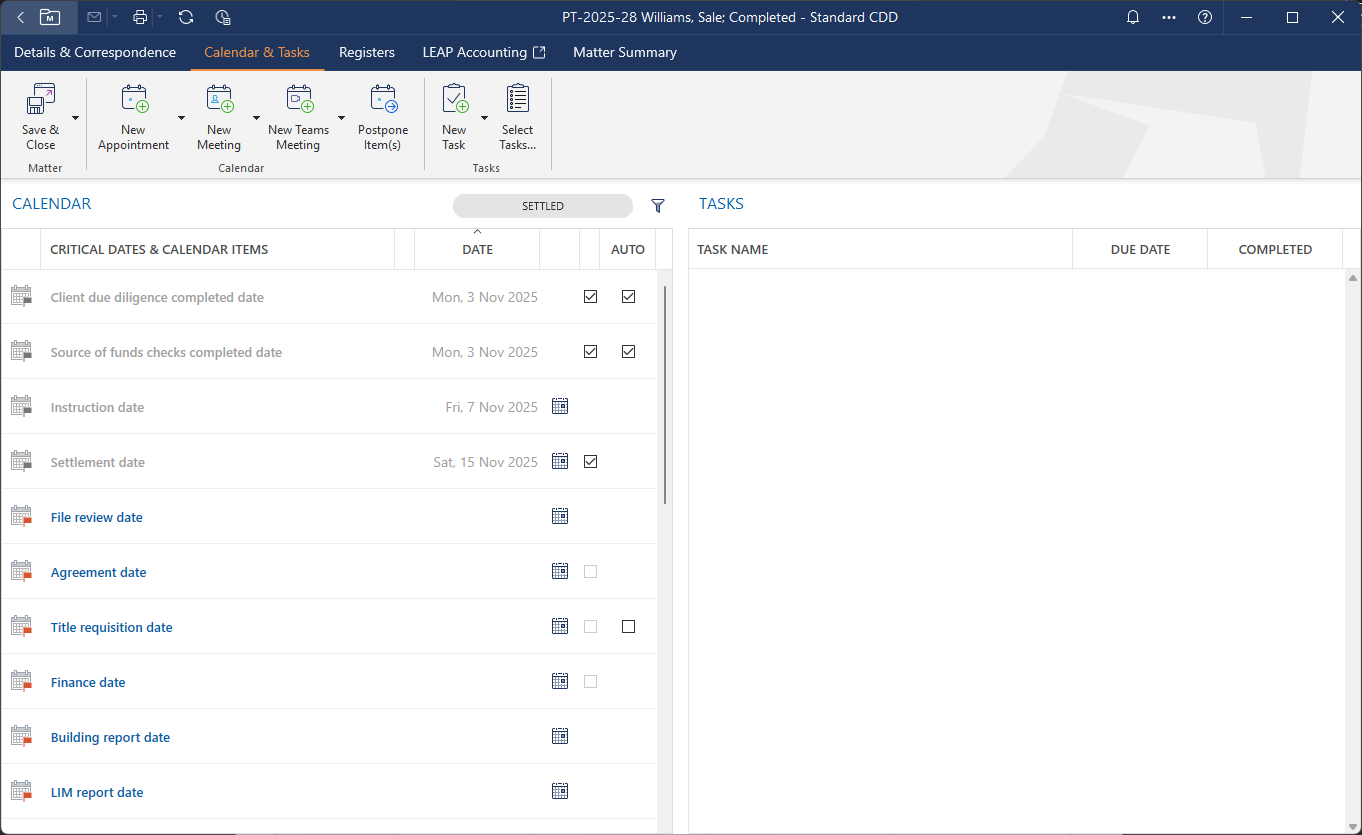The height and width of the screenshot is (835, 1362).
Task: Open date picker for File review date
Action: [560, 516]
